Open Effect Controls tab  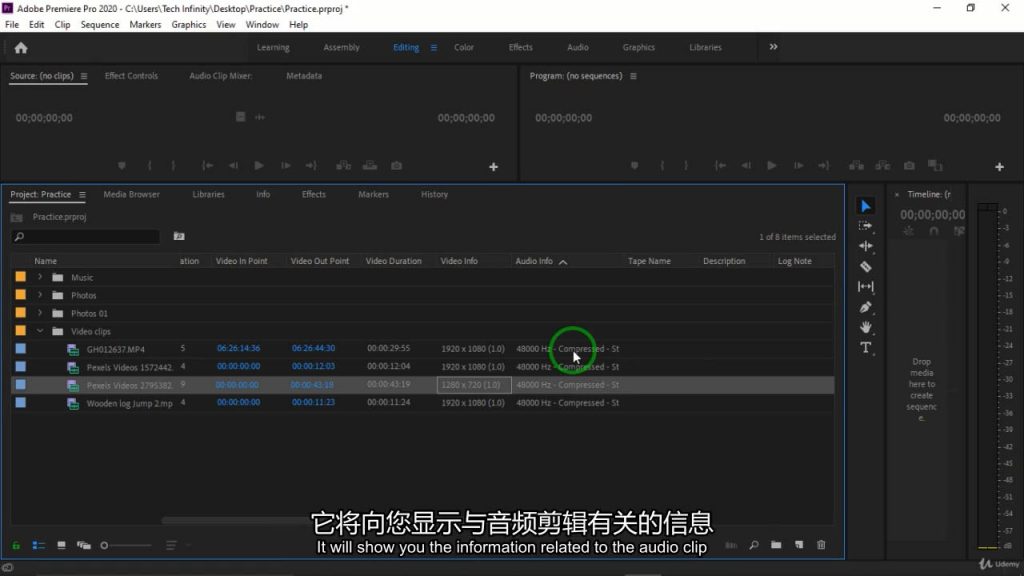[x=131, y=76]
